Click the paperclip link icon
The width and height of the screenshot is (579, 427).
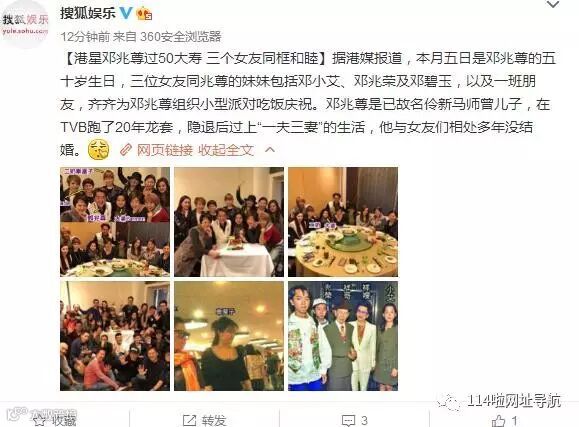coord(126,150)
